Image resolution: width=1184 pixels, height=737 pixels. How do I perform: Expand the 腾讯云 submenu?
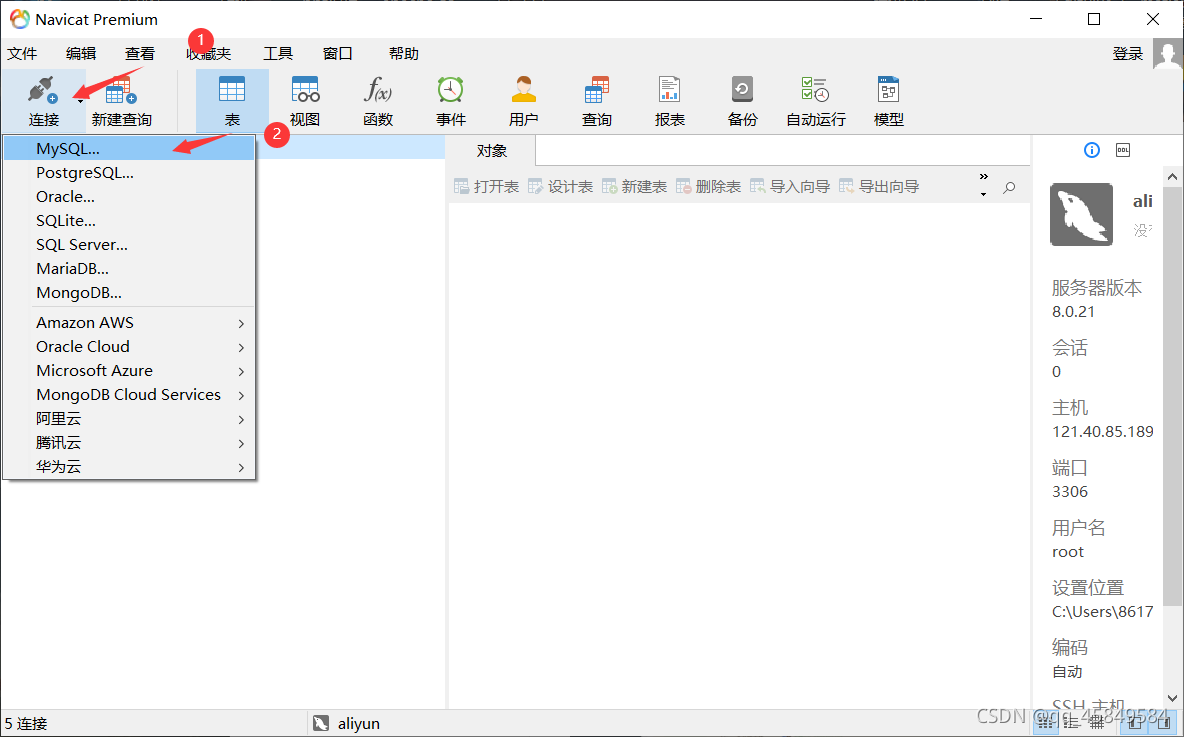pos(129,443)
